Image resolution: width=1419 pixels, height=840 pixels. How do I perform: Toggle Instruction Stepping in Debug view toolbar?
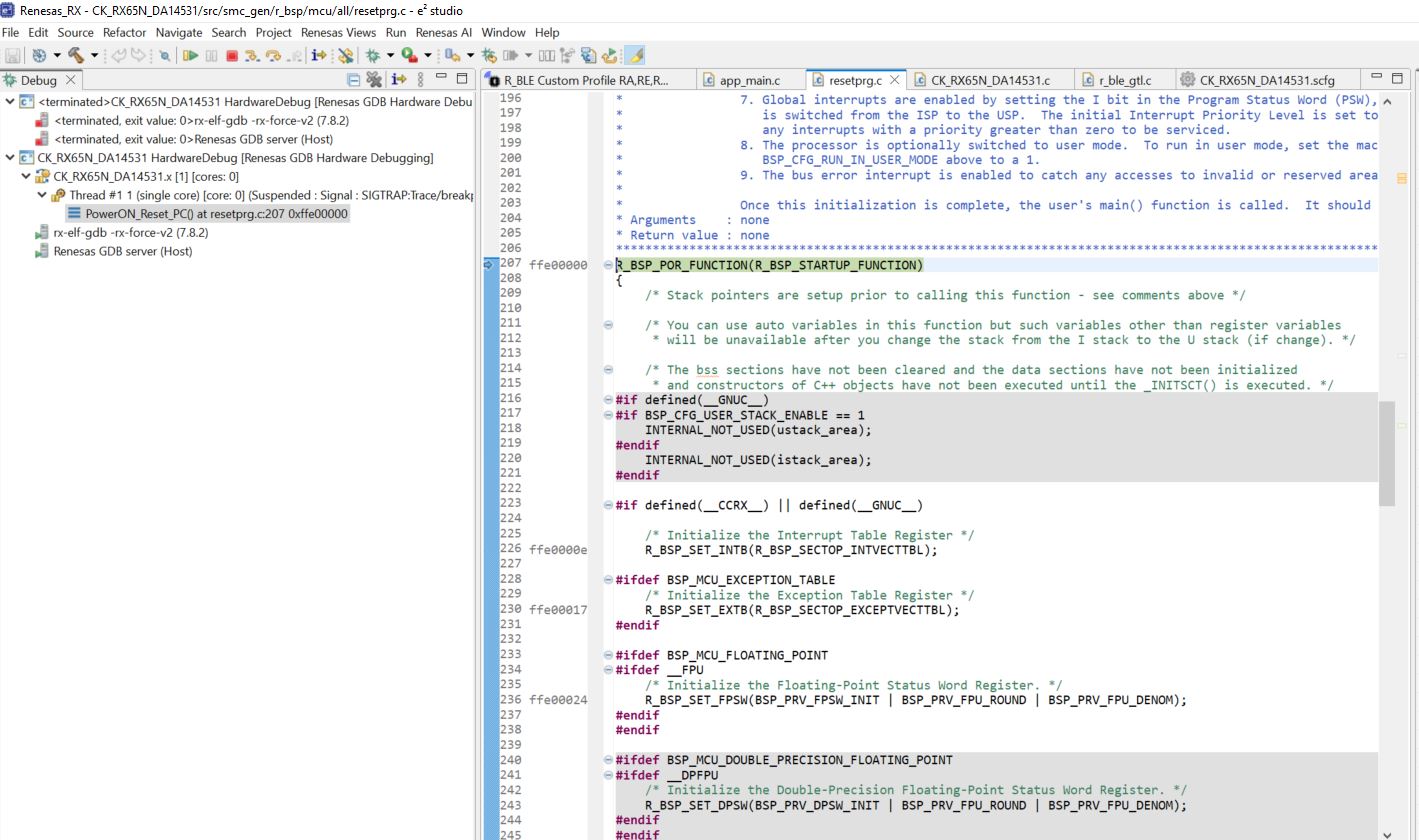point(399,80)
